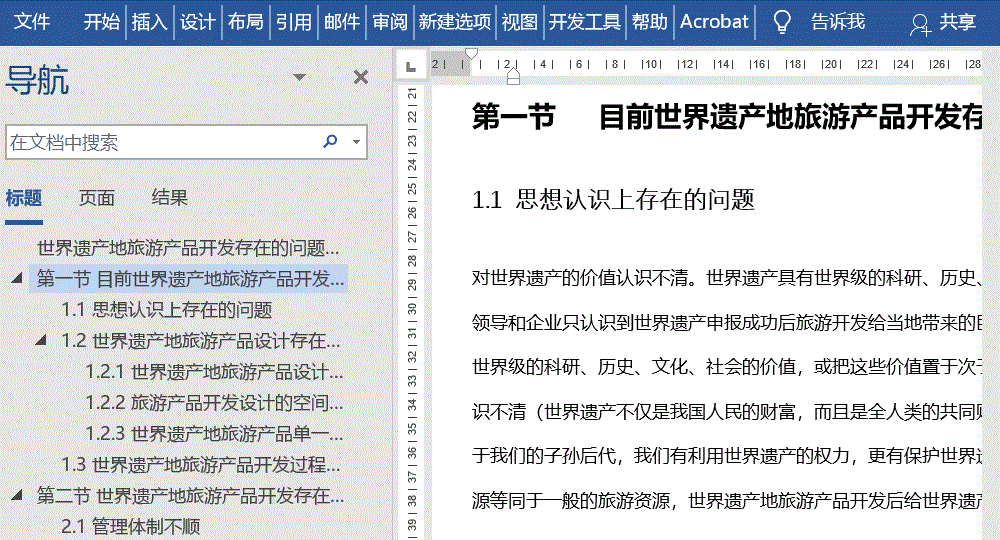This screenshot has height=540, width=1000.
Task: Click the magnifier search icon
Action: 330,141
